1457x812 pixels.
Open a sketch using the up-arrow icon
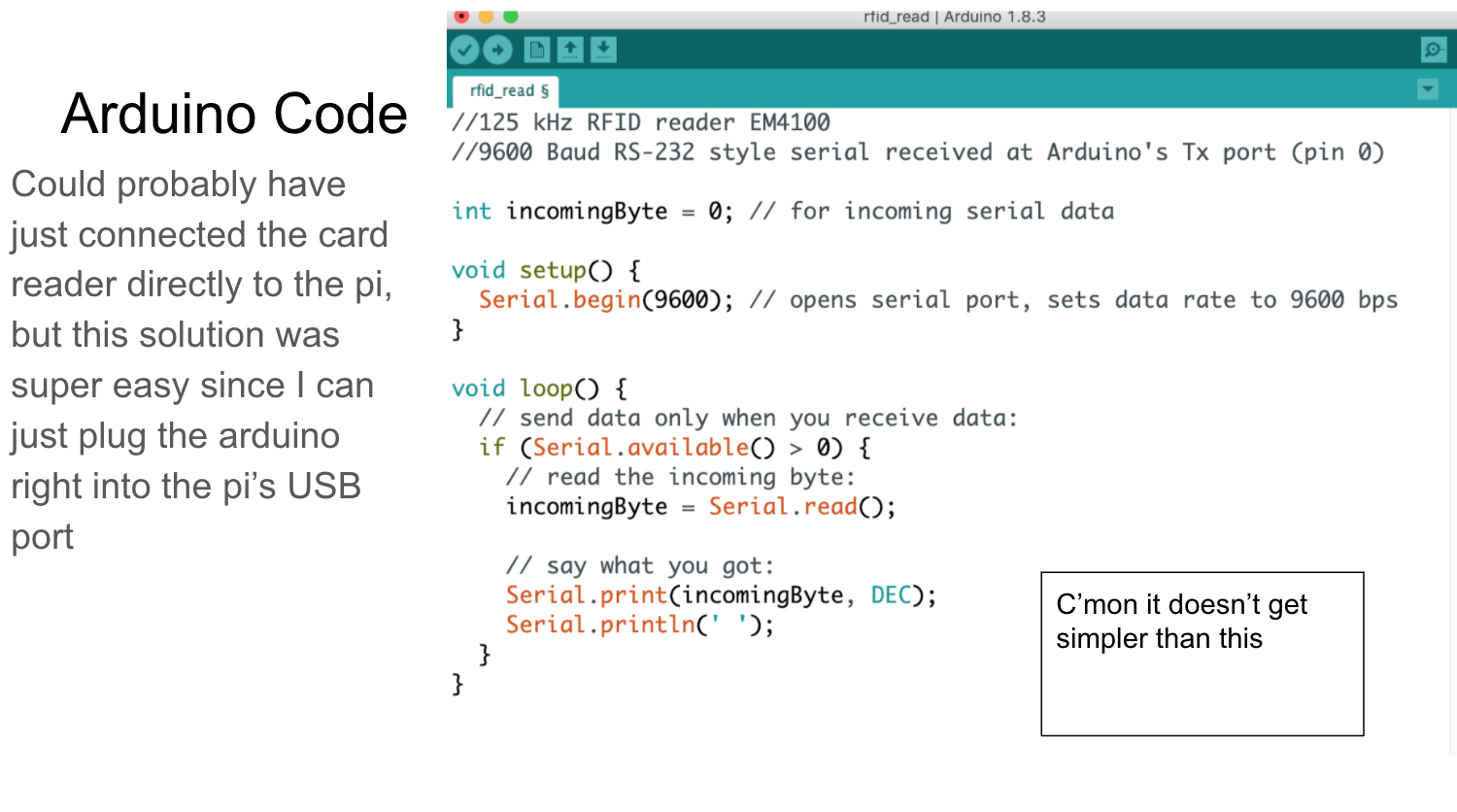570,50
